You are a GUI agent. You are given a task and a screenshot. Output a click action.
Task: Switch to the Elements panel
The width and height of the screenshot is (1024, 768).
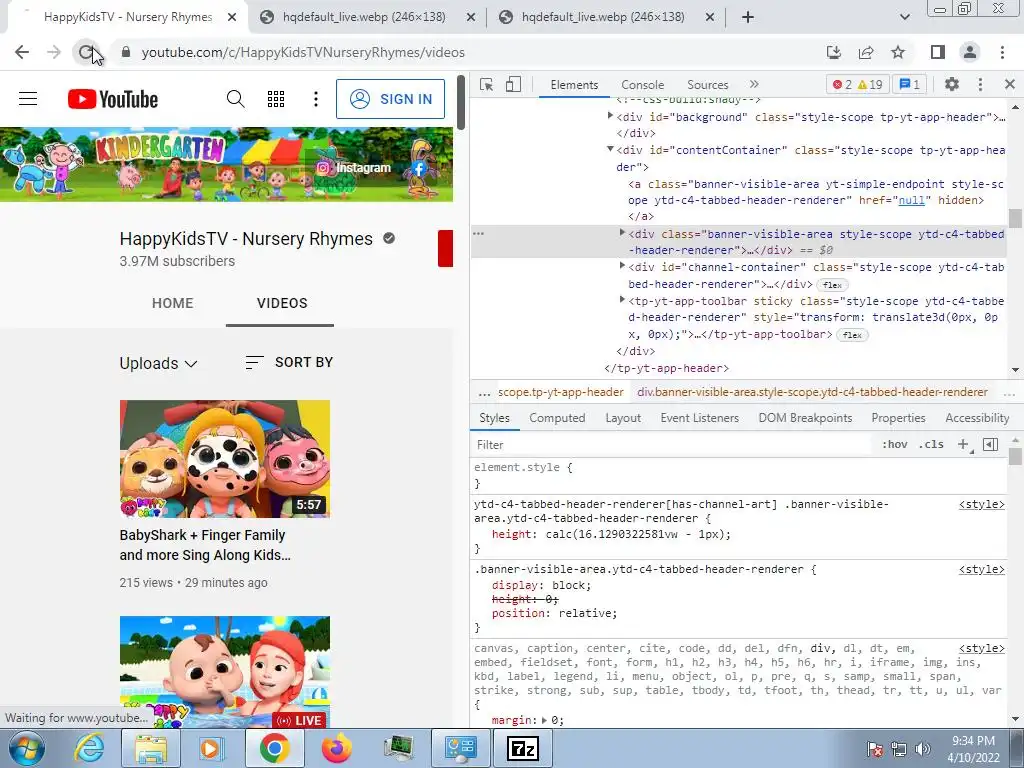coord(574,85)
